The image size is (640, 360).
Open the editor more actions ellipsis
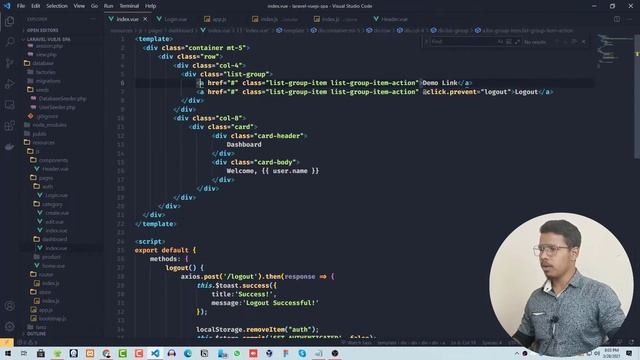click(x=630, y=19)
